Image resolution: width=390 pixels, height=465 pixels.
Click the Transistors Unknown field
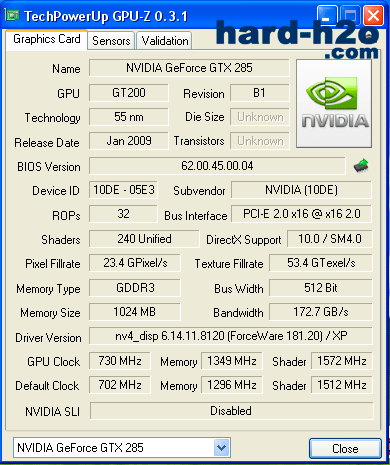click(x=260, y=141)
